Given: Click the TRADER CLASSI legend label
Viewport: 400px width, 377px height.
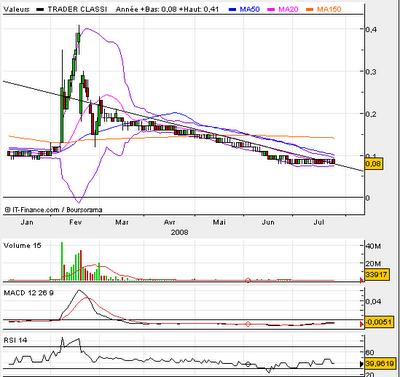Looking at the screenshot, I should tap(77, 9).
